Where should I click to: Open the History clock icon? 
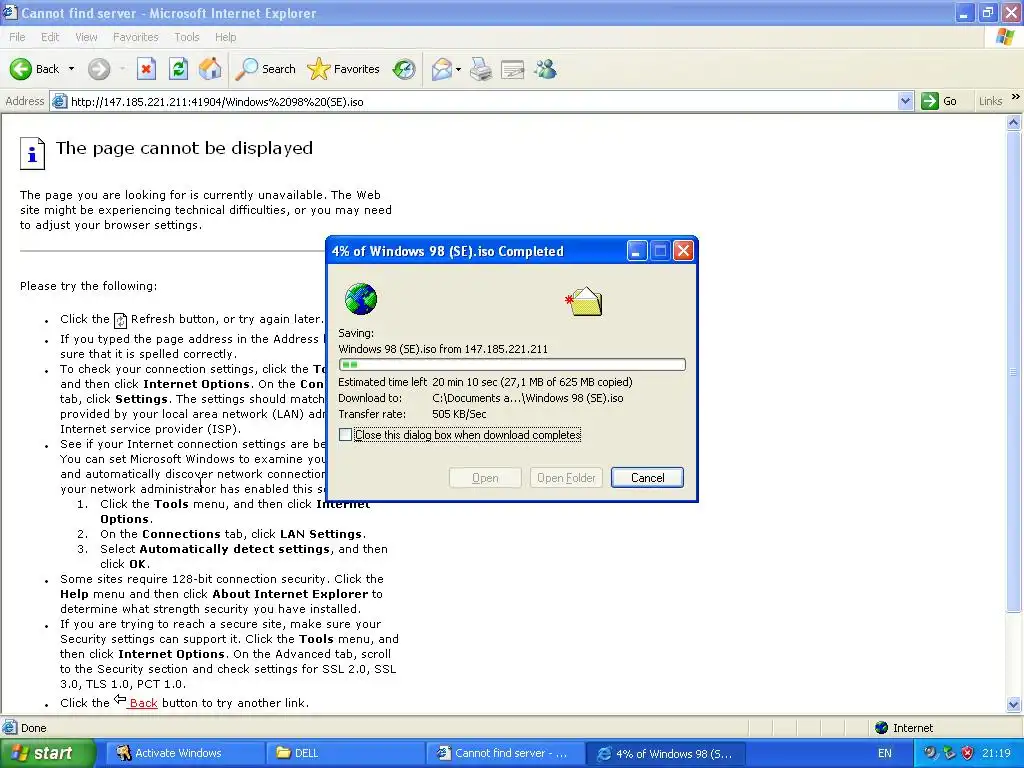click(404, 69)
